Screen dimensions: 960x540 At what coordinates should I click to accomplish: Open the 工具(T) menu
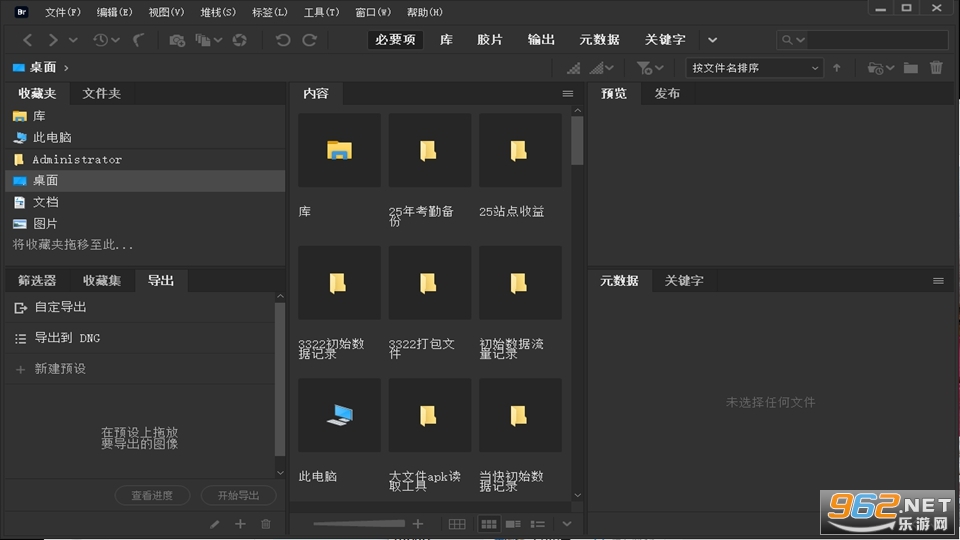[x=321, y=12]
